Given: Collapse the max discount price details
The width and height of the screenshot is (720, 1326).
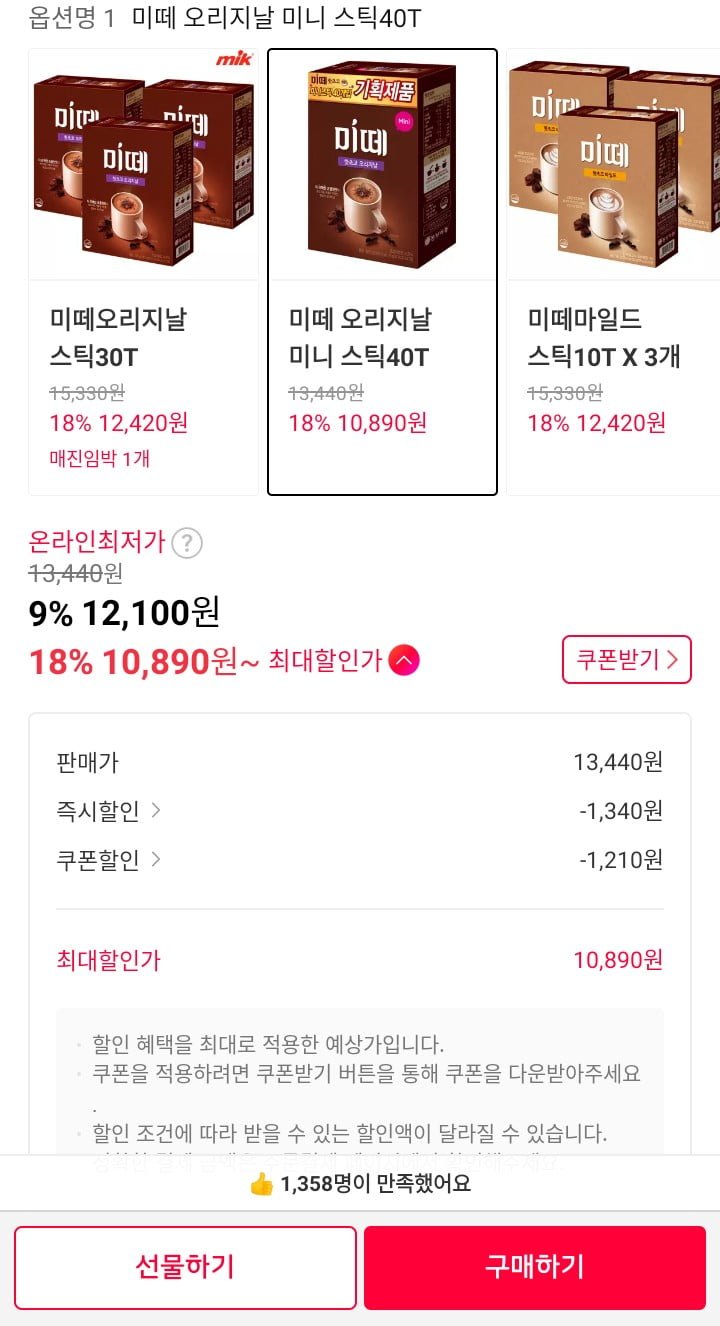Looking at the screenshot, I should pos(404,661).
